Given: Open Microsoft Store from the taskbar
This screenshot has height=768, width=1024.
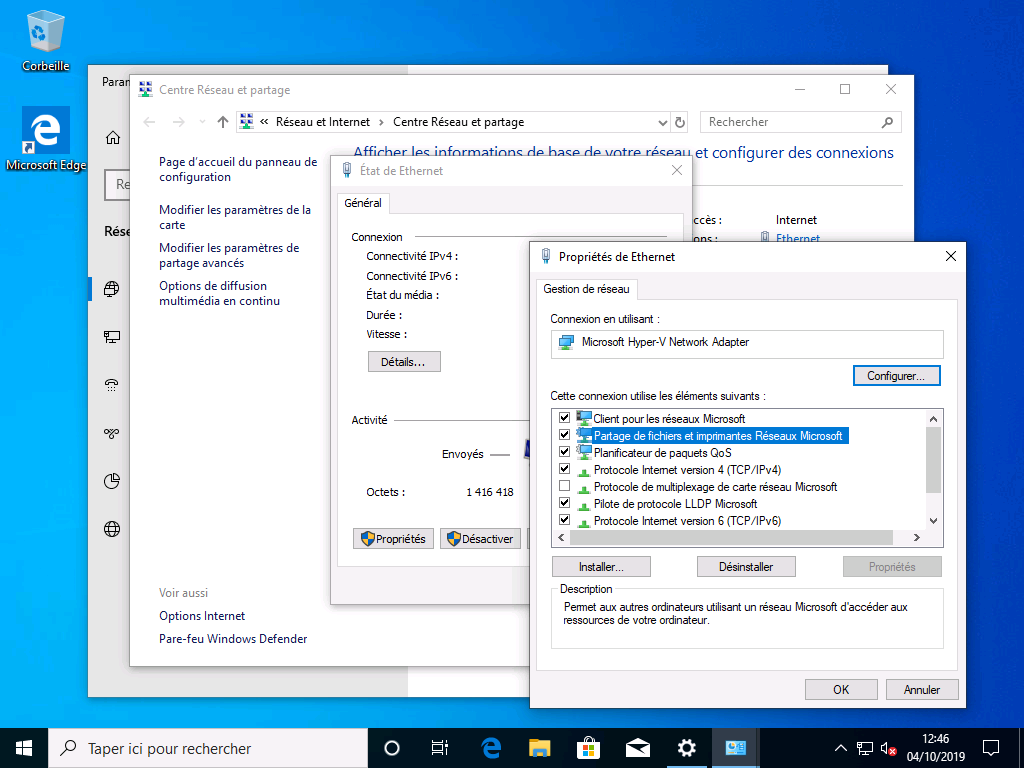Looking at the screenshot, I should [x=588, y=748].
